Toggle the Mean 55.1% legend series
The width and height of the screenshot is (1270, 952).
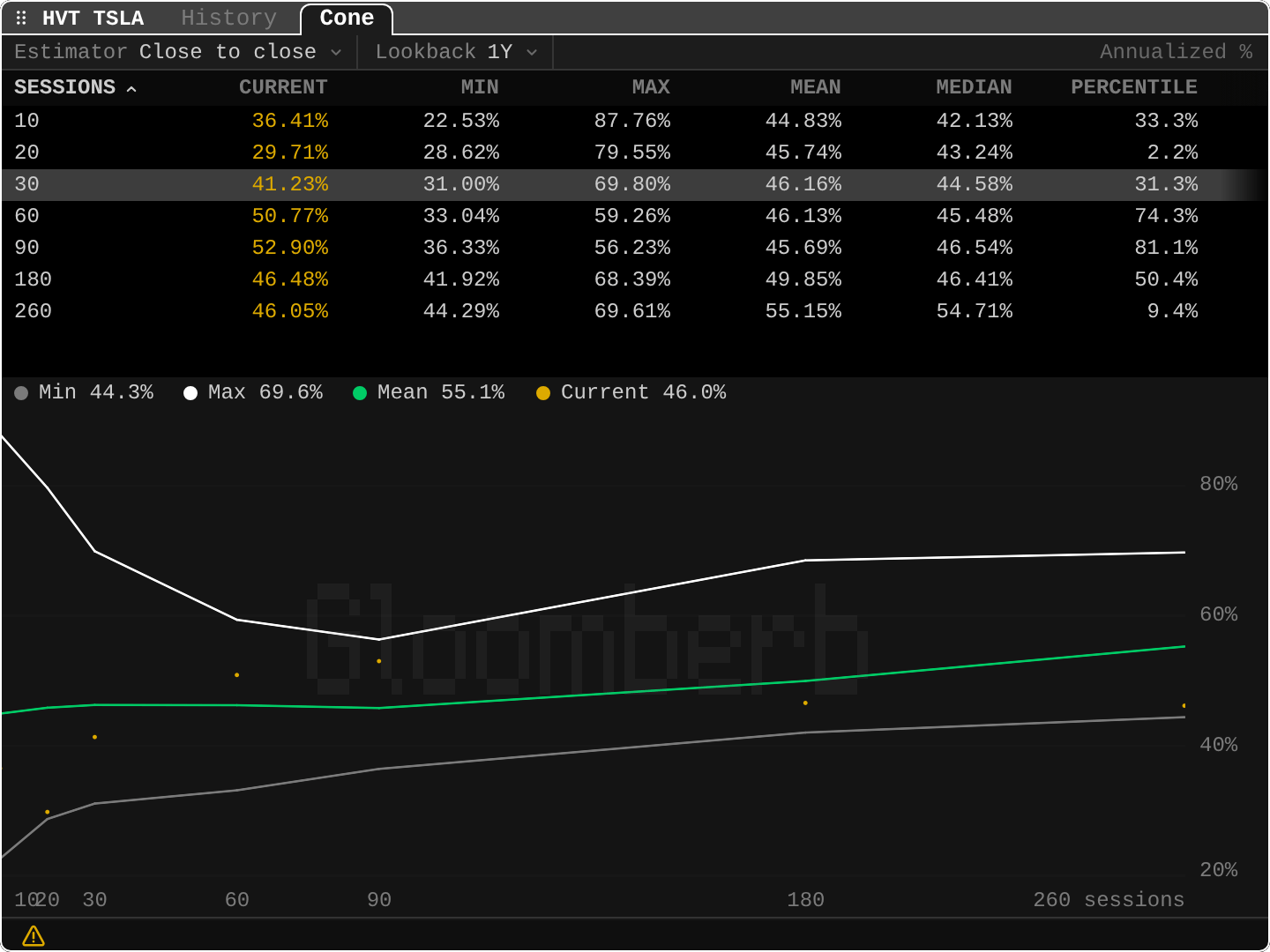429,392
